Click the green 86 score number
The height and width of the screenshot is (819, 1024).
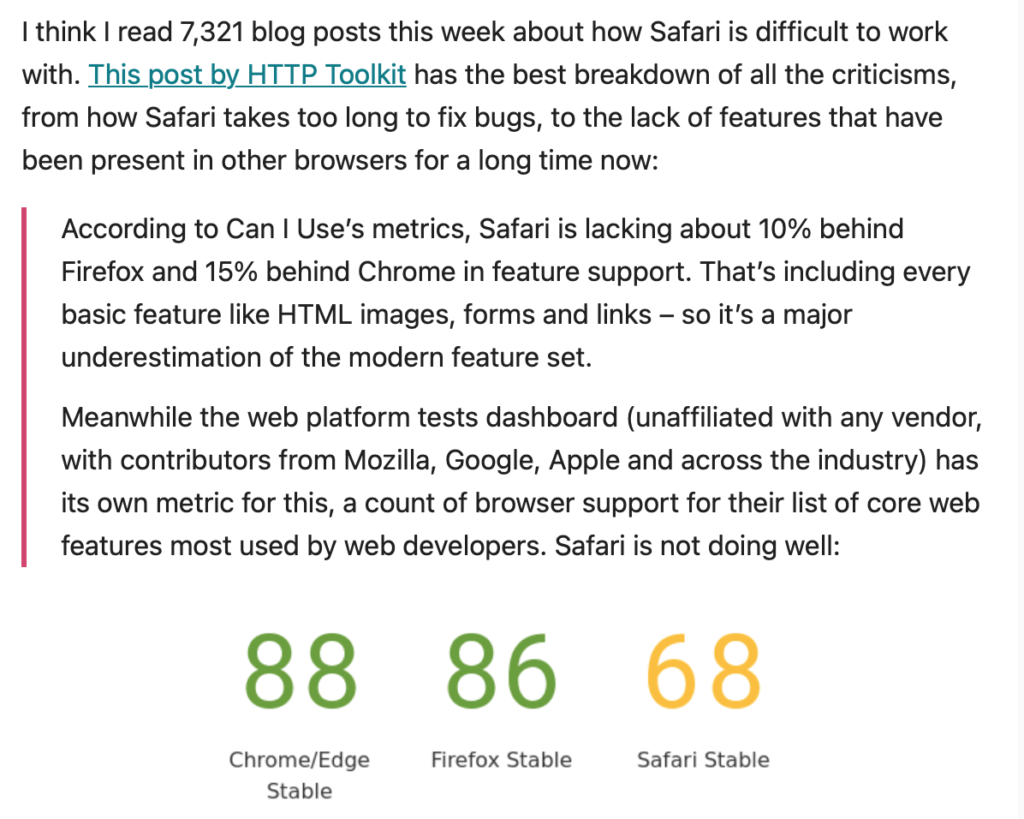(502, 671)
